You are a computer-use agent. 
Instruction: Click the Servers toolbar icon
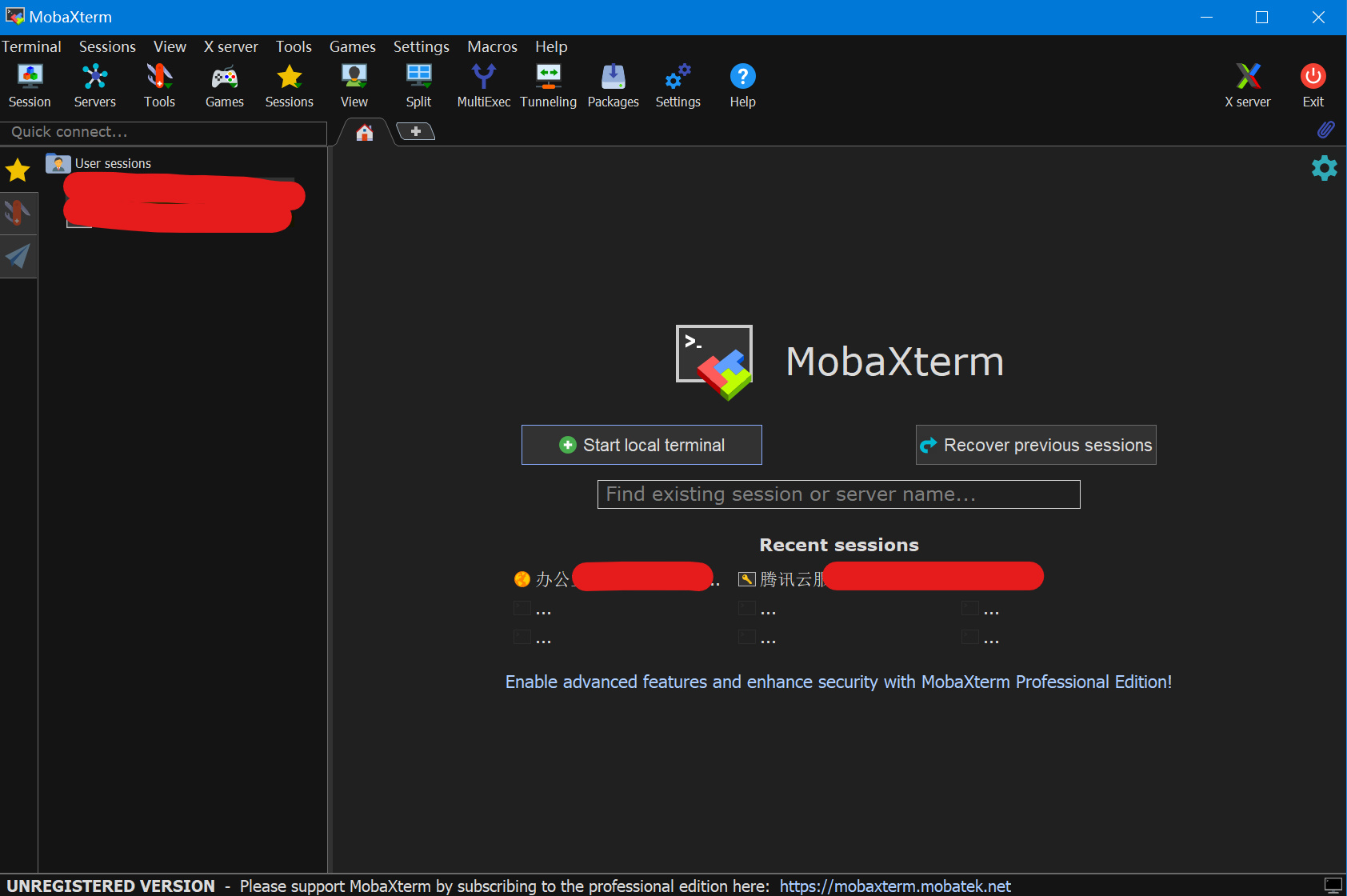94,86
